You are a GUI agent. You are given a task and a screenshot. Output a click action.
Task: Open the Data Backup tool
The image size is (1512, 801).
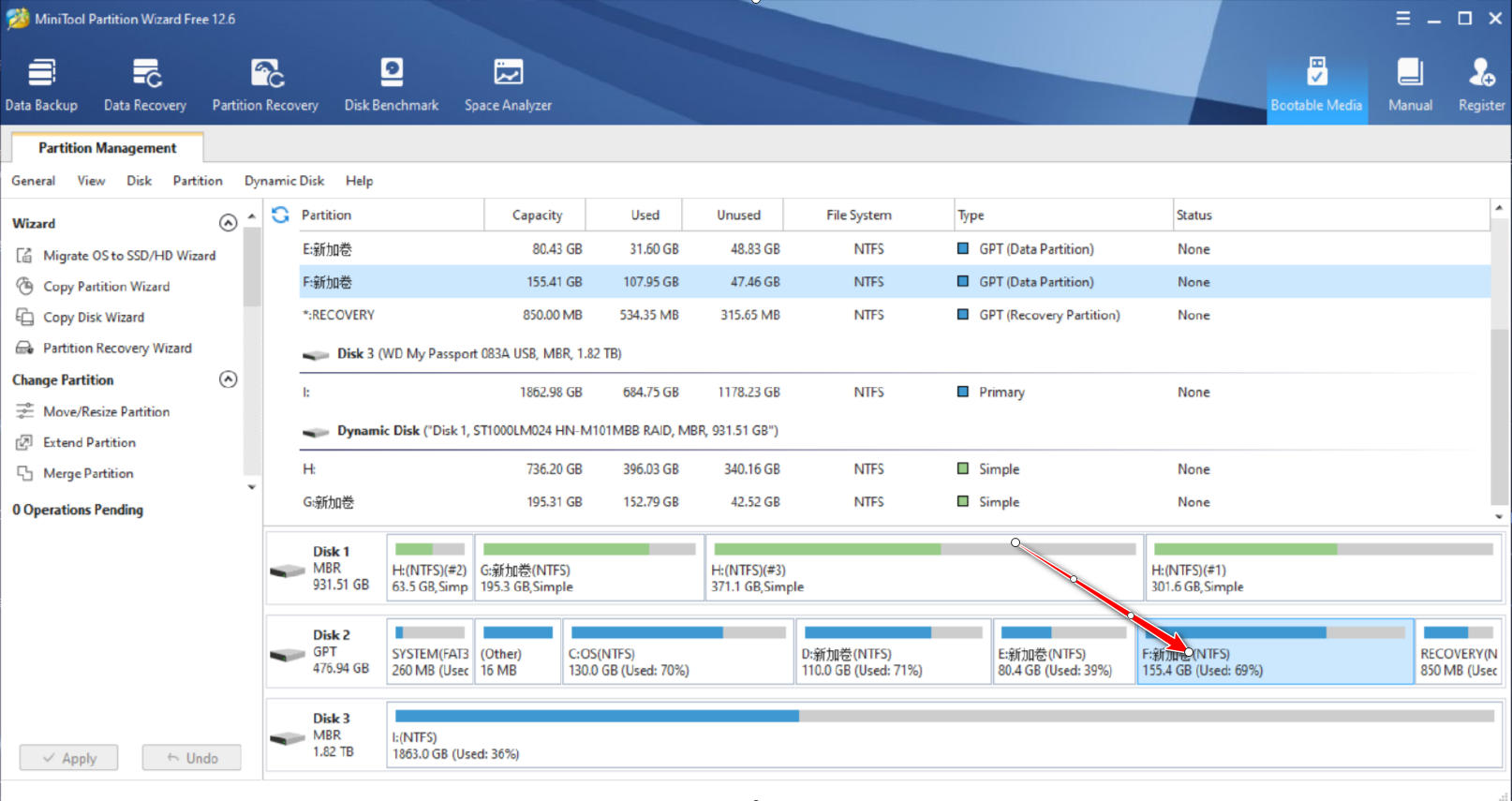(x=41, y=85)
